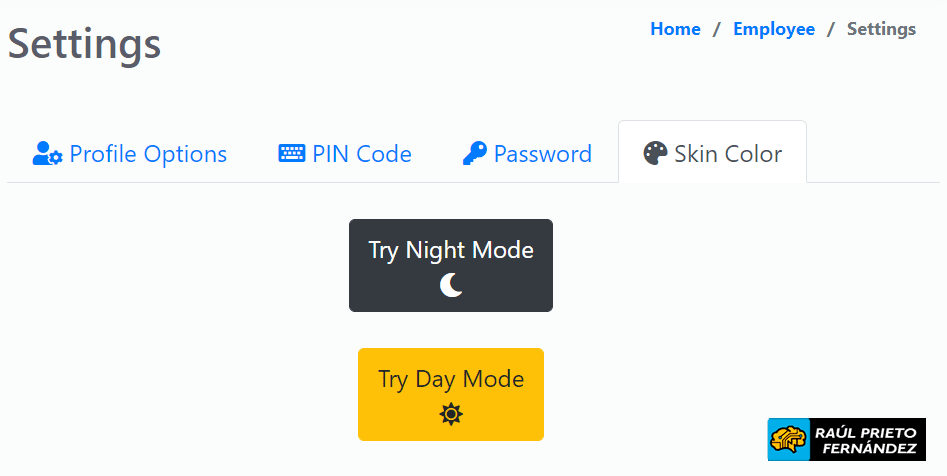This screenshot has width=947, height=476.
Task: Activate the Try Day Mode button
Action: [x=451, y=394]
